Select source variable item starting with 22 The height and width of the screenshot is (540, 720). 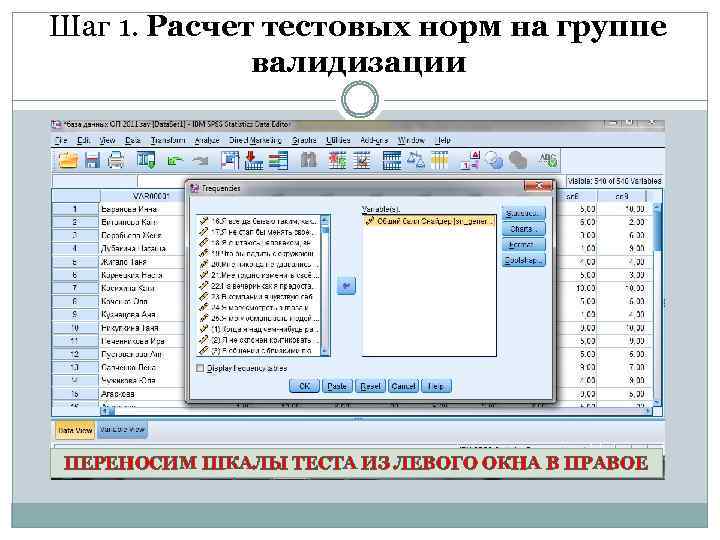pos(259,286)
